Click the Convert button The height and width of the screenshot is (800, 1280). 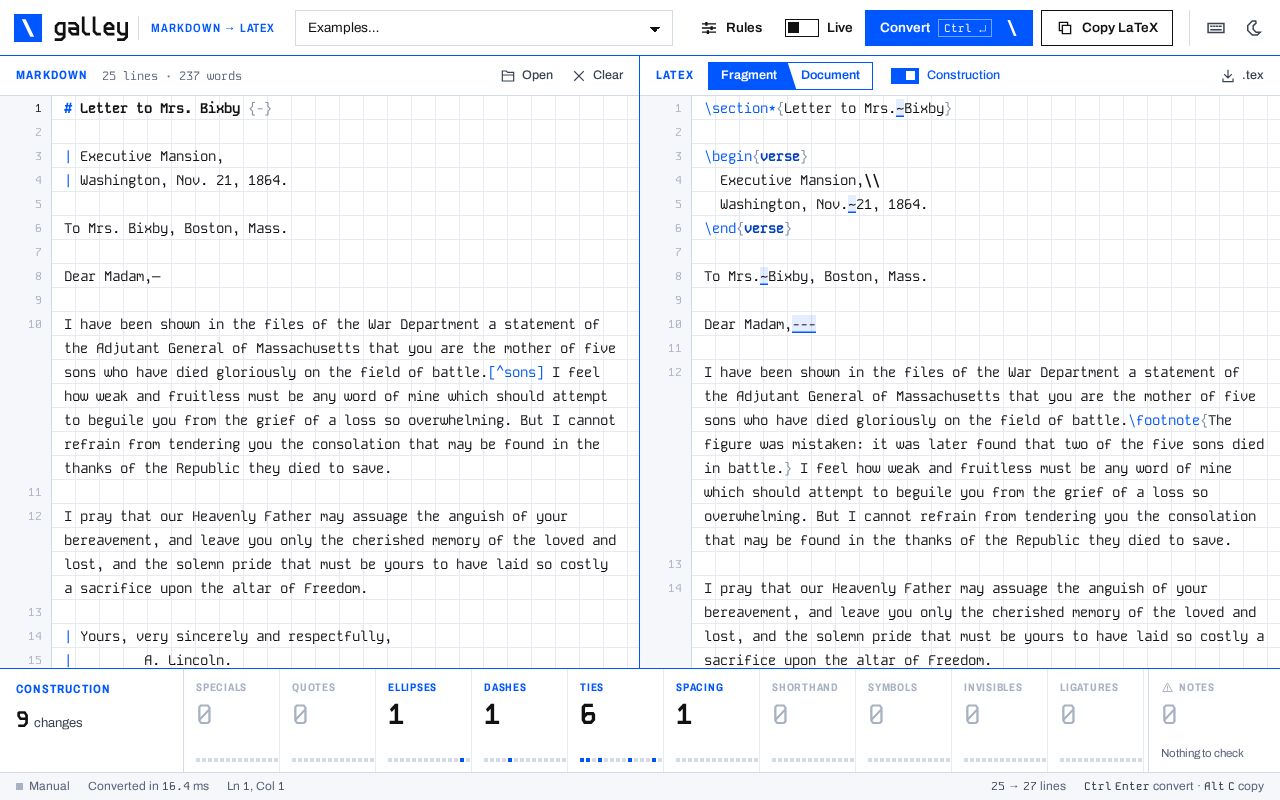[x=949, y=28]
